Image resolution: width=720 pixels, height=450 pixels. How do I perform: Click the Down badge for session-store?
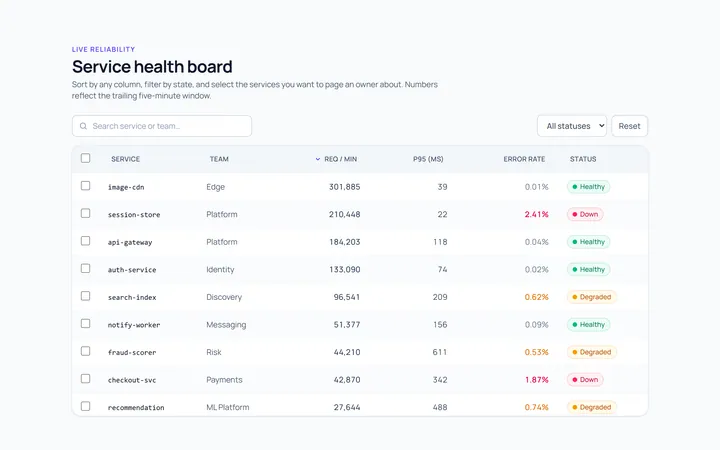pos(585,214)
